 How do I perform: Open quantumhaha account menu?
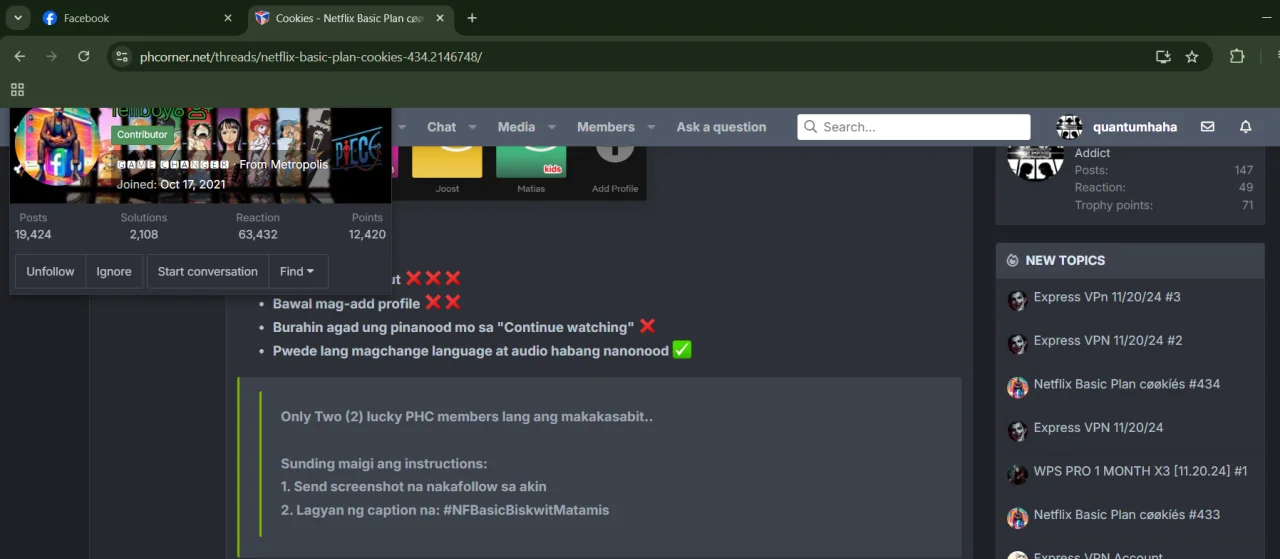pyautogui.click(x=1135, y=127)
